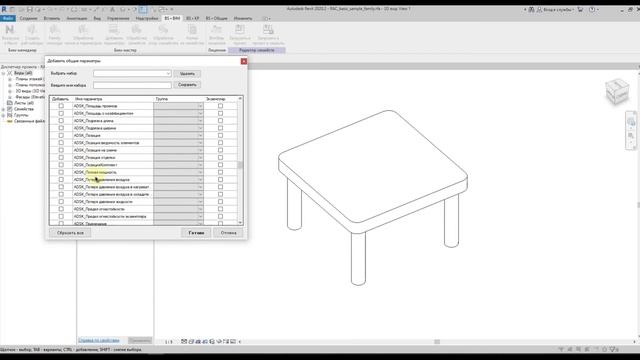Check Добавить for ADSK_Позиция на схеме
Image resolution: width=640 pixels, height=360 pixels.
point(61,150)
